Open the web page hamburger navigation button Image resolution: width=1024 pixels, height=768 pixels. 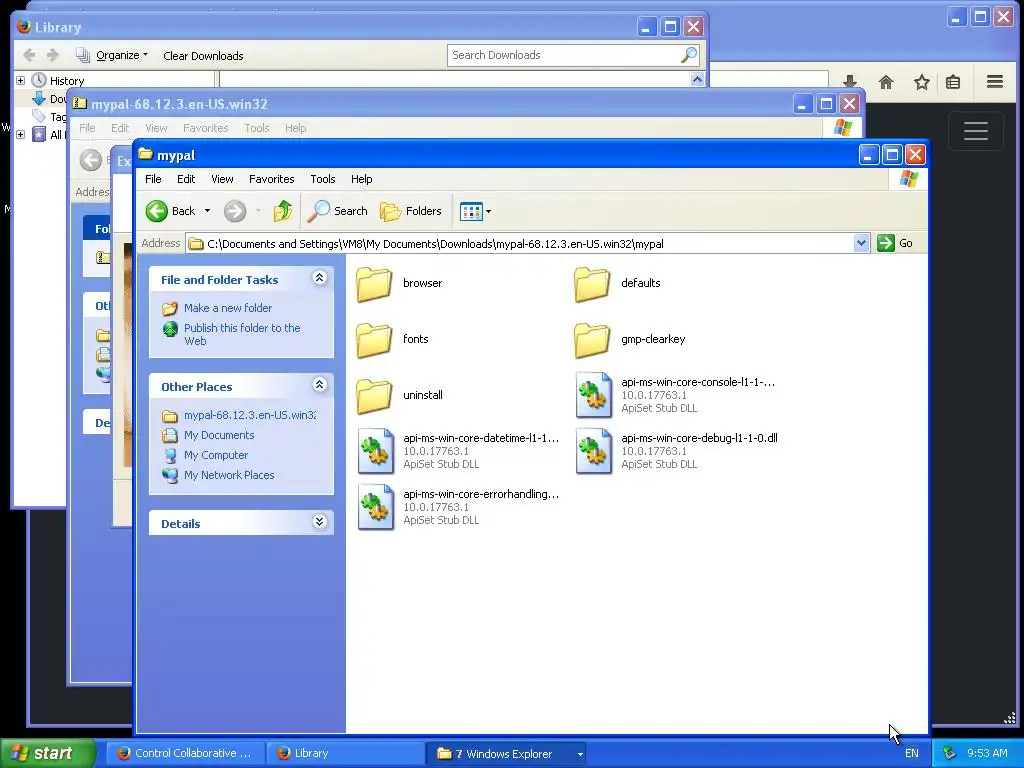(976, 131)
